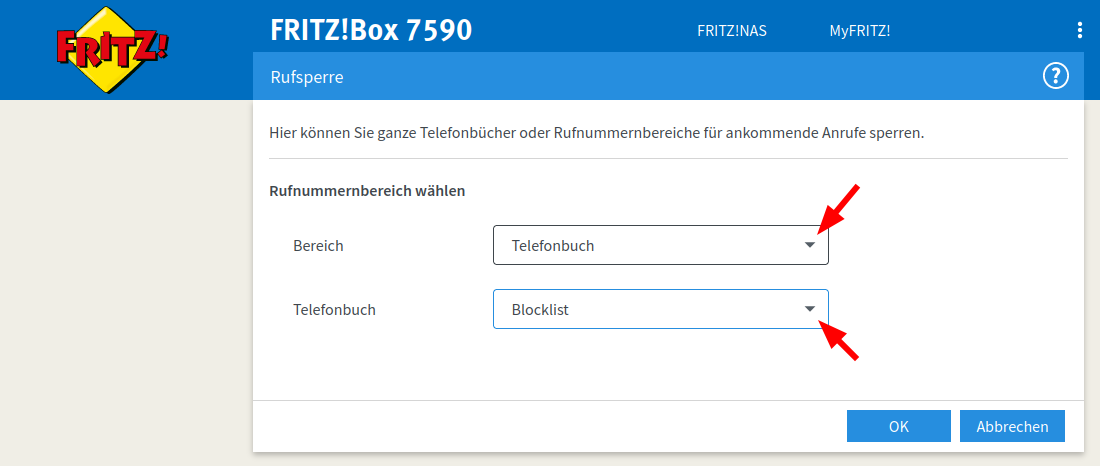Click the selected Telefonbuch value in Bereich field
This screenshot has width=1100, height=466.
[x=552, y=245]
